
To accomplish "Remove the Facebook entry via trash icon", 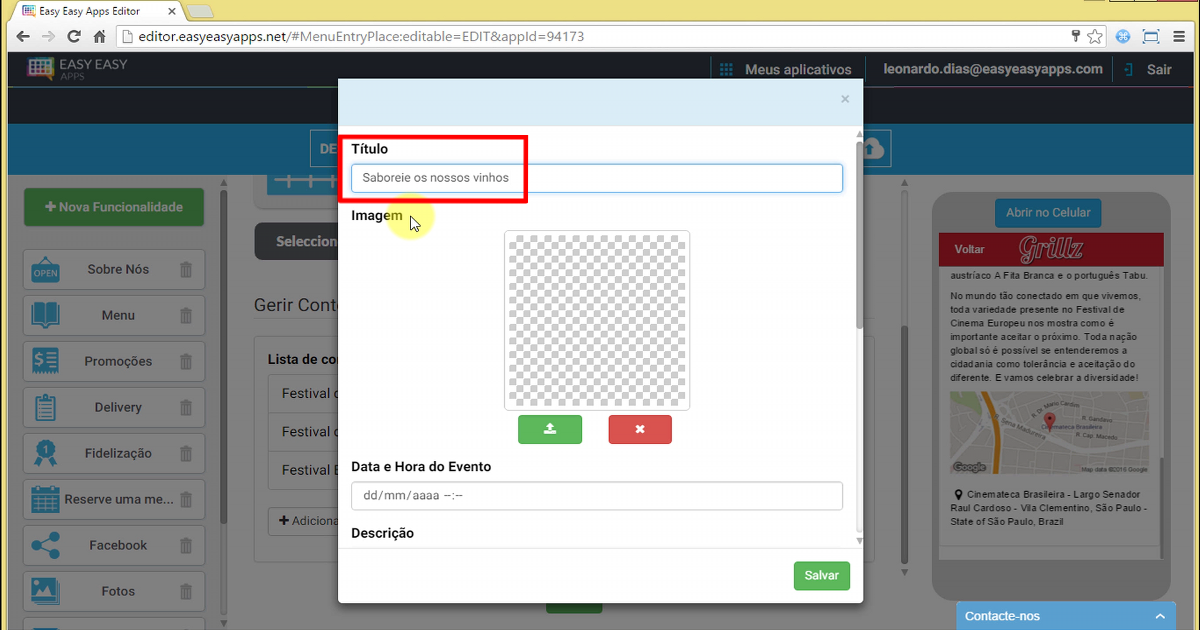I will pyautogui.click(x=185, y=545).
